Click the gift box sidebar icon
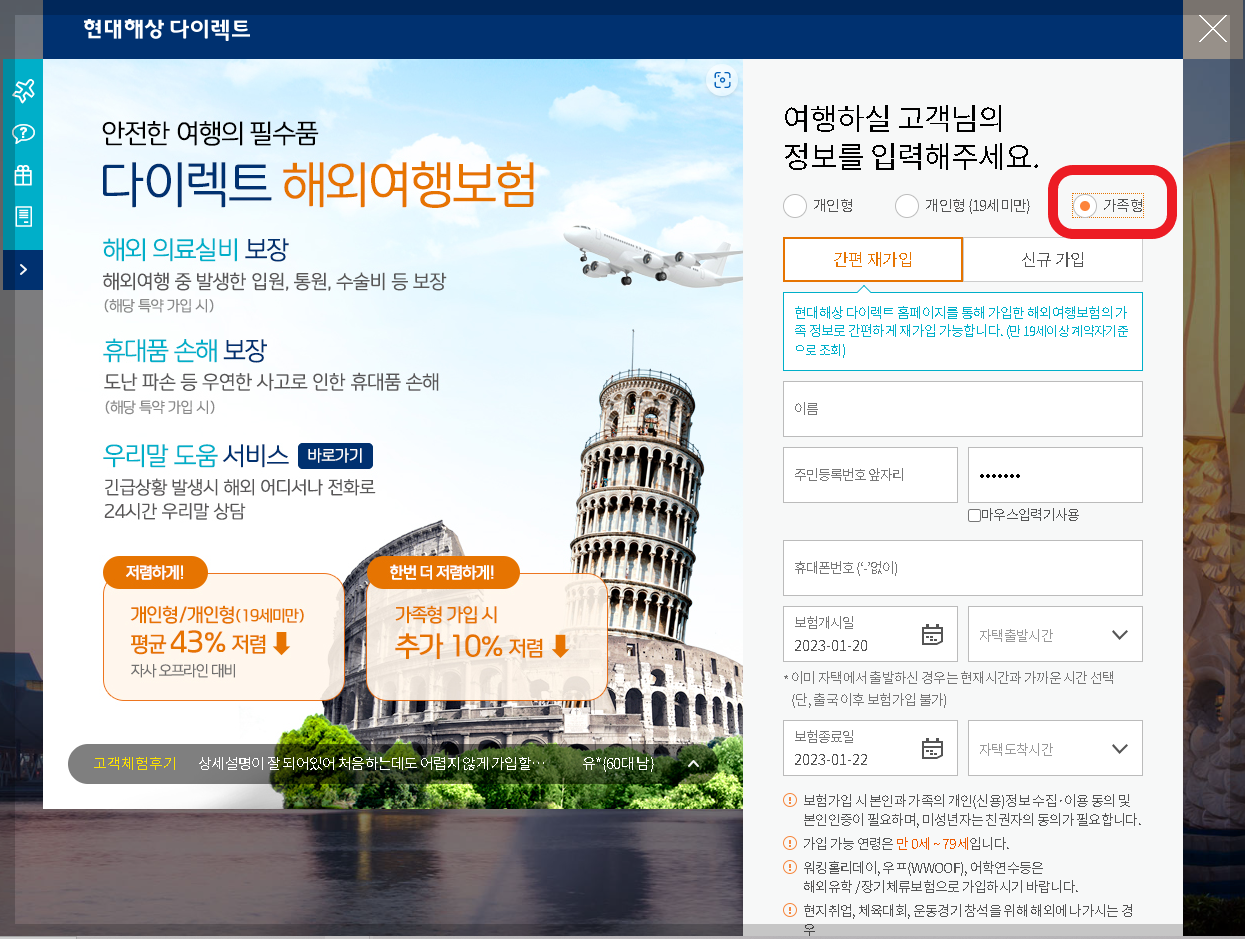The image size is (1245, 939). pyautogui.click(x=23, y=175)
